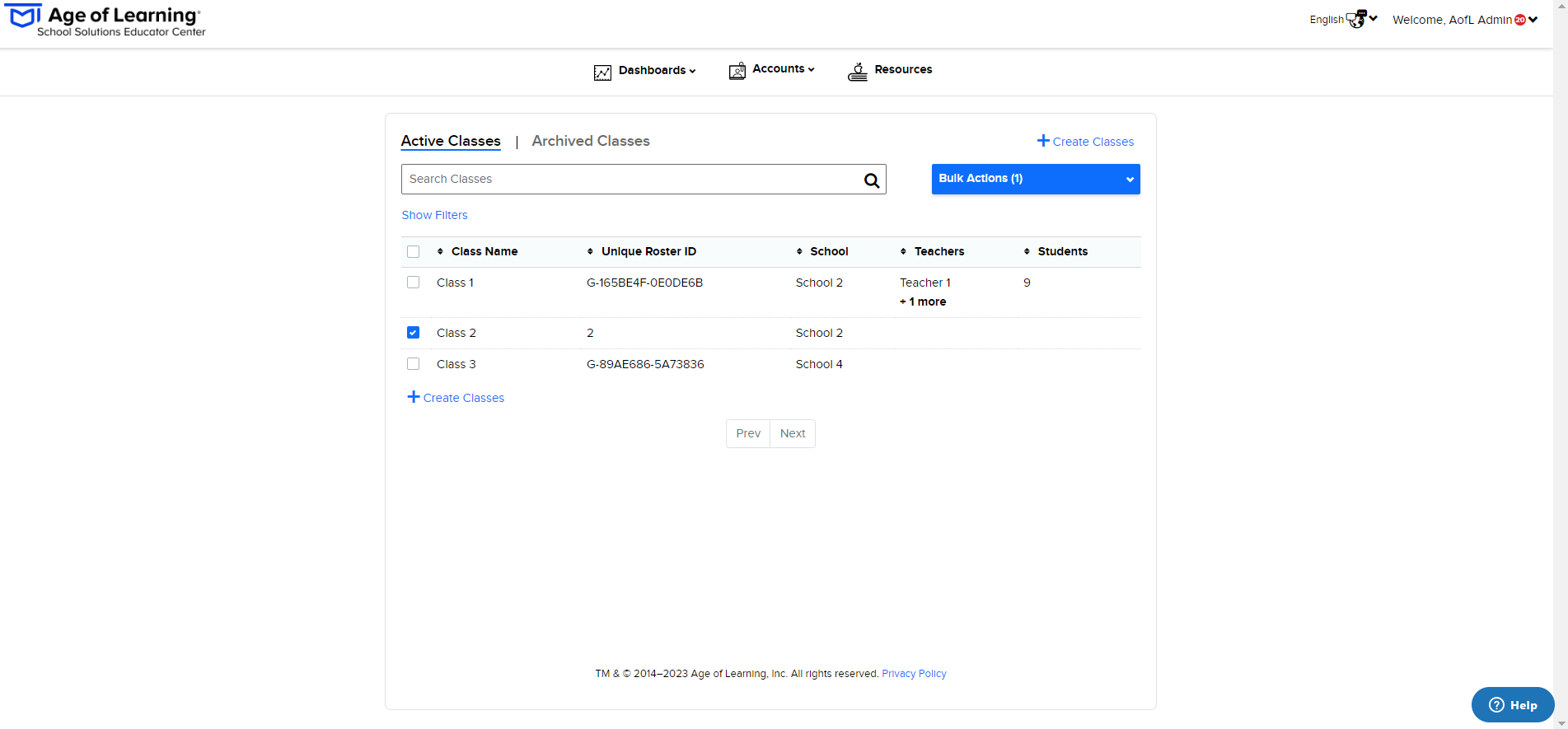Open the Bulk Actions (1) dropdown

1036,179
